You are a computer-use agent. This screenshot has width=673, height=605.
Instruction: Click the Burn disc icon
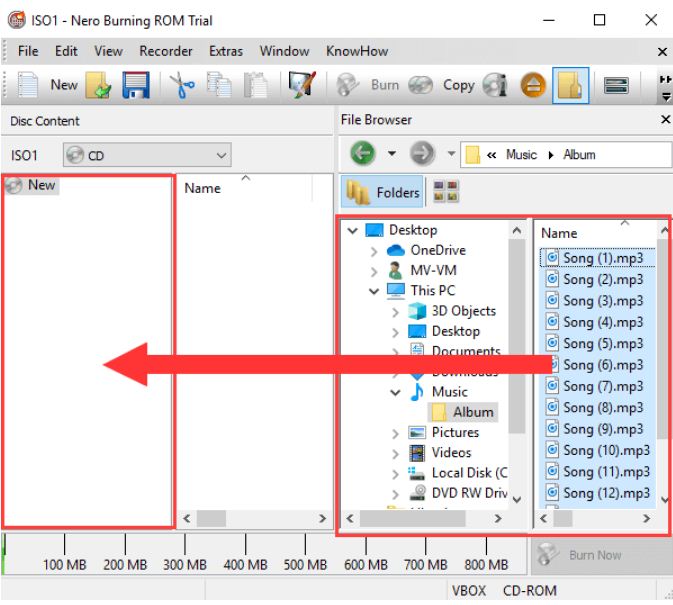tap(347, 85)
